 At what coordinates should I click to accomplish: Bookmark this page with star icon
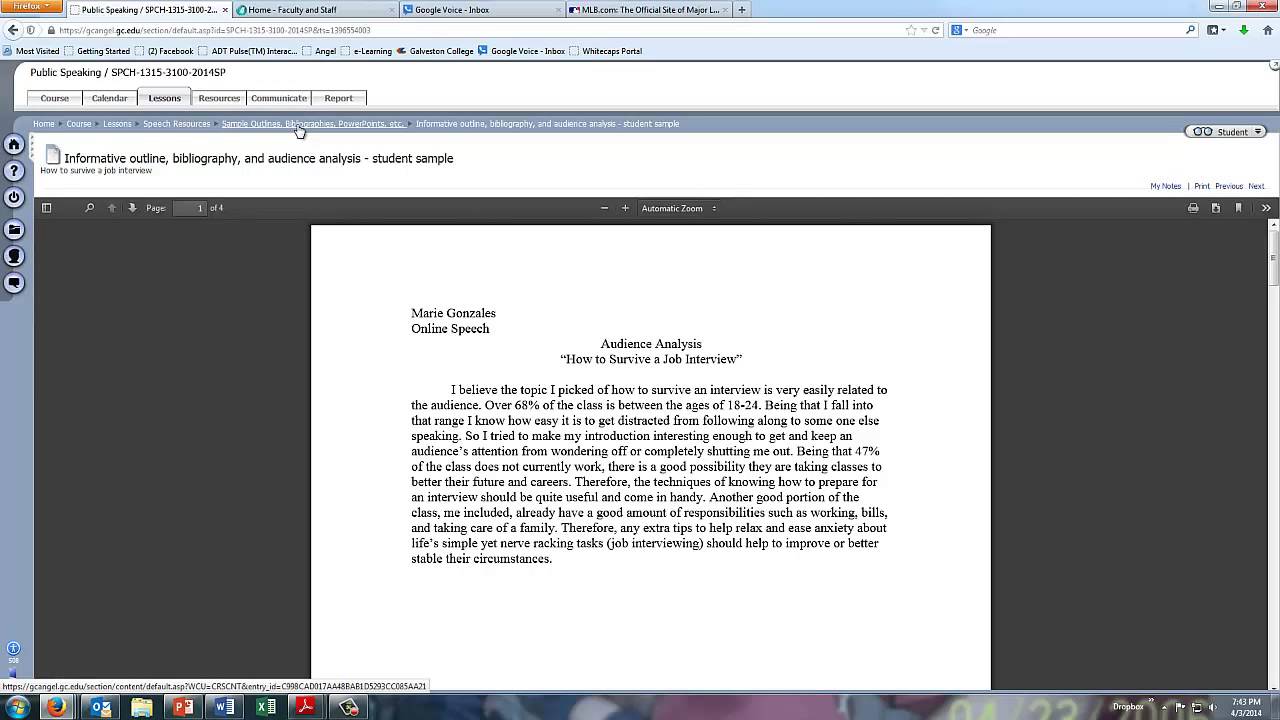pyautogui.click(x=910, y=30)
